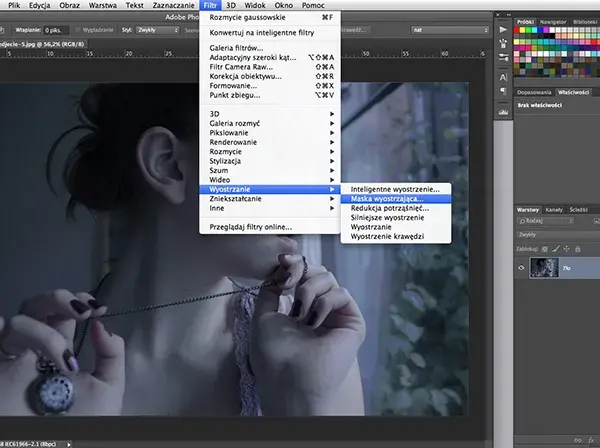
Task: Expand the 3D filter submenu
Action: tap(270, 114)
